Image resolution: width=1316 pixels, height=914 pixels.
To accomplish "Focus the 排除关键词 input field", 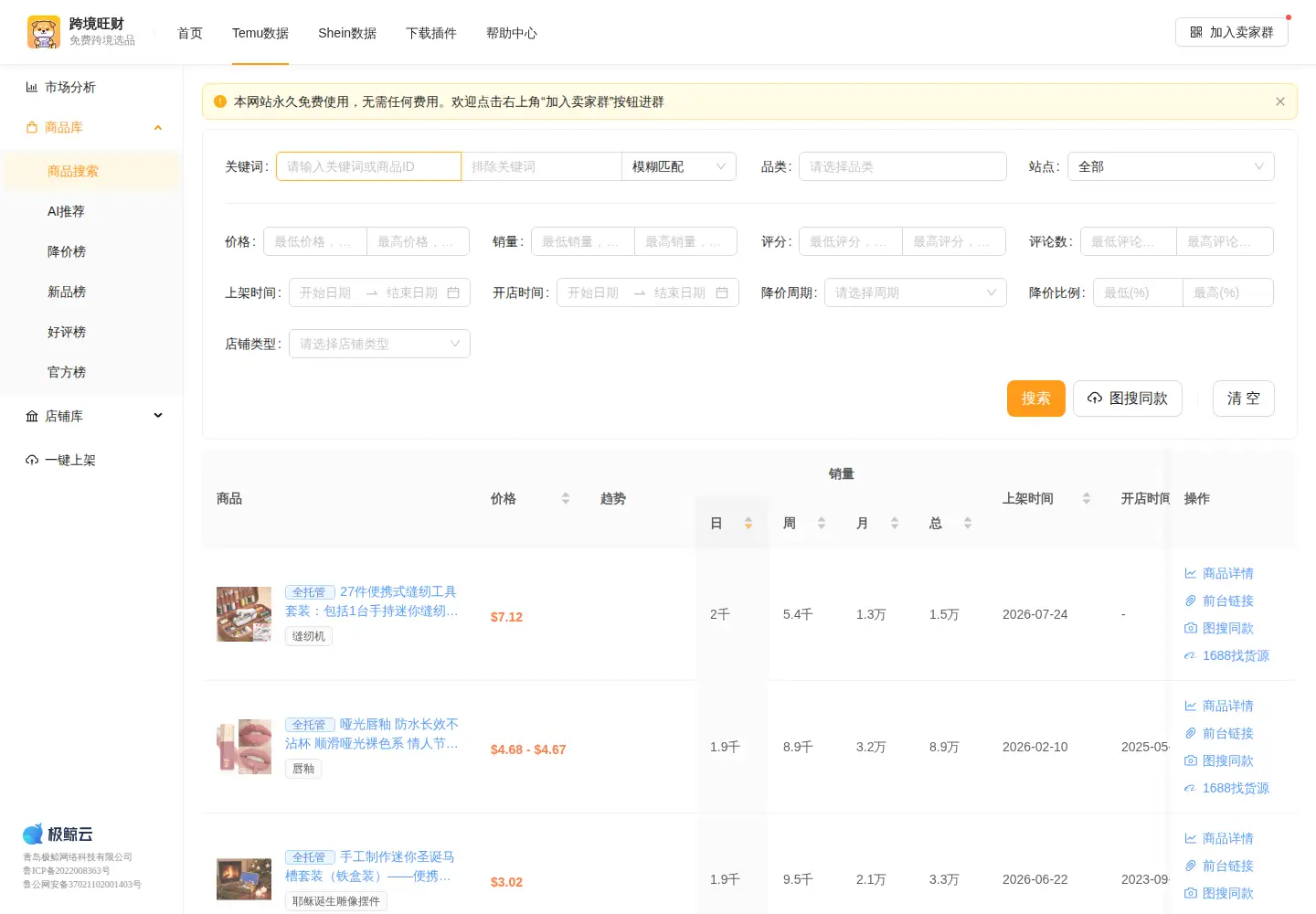I will point(541,166).
